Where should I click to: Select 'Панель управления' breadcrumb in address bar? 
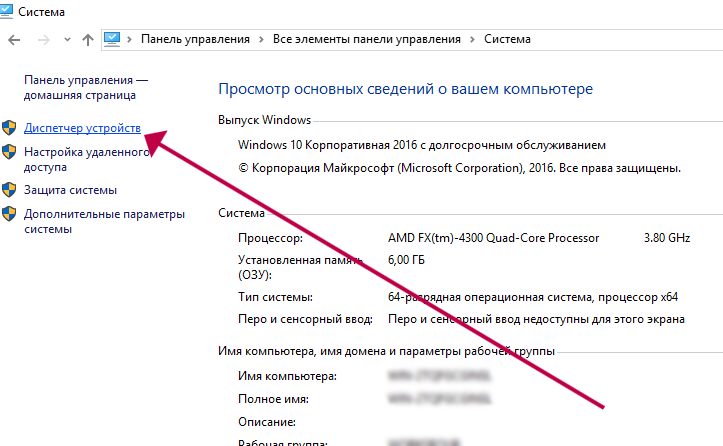[195, 39]
